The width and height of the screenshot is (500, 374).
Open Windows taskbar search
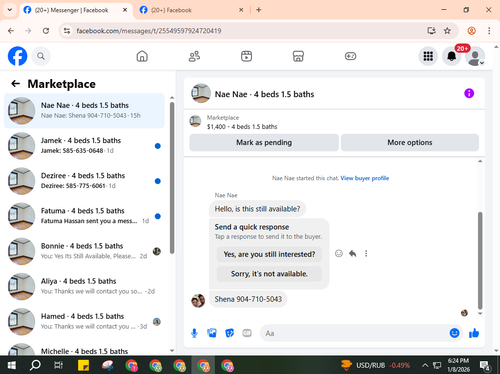pos(35,365)
